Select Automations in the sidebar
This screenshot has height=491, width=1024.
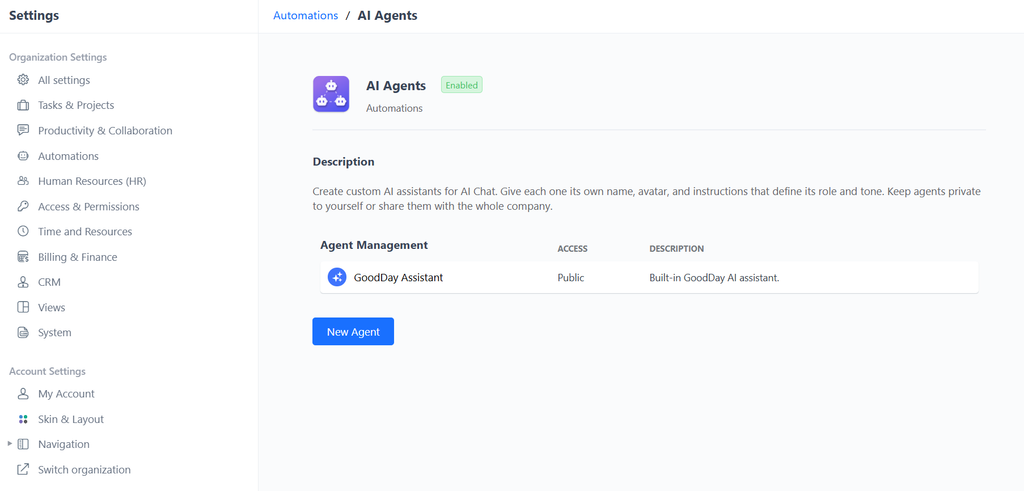point(69,156)
